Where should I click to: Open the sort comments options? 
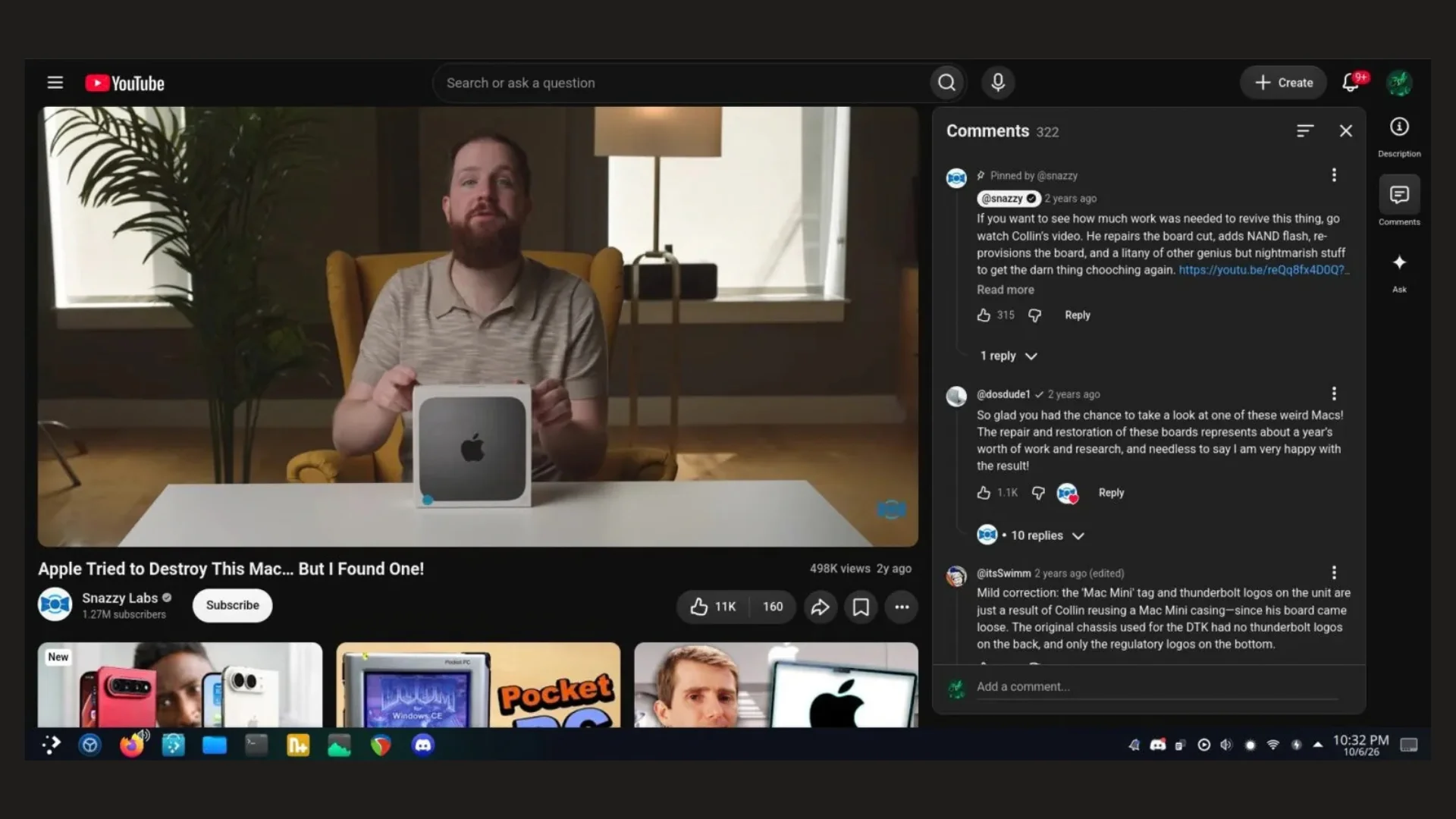tap(1304, 131)
